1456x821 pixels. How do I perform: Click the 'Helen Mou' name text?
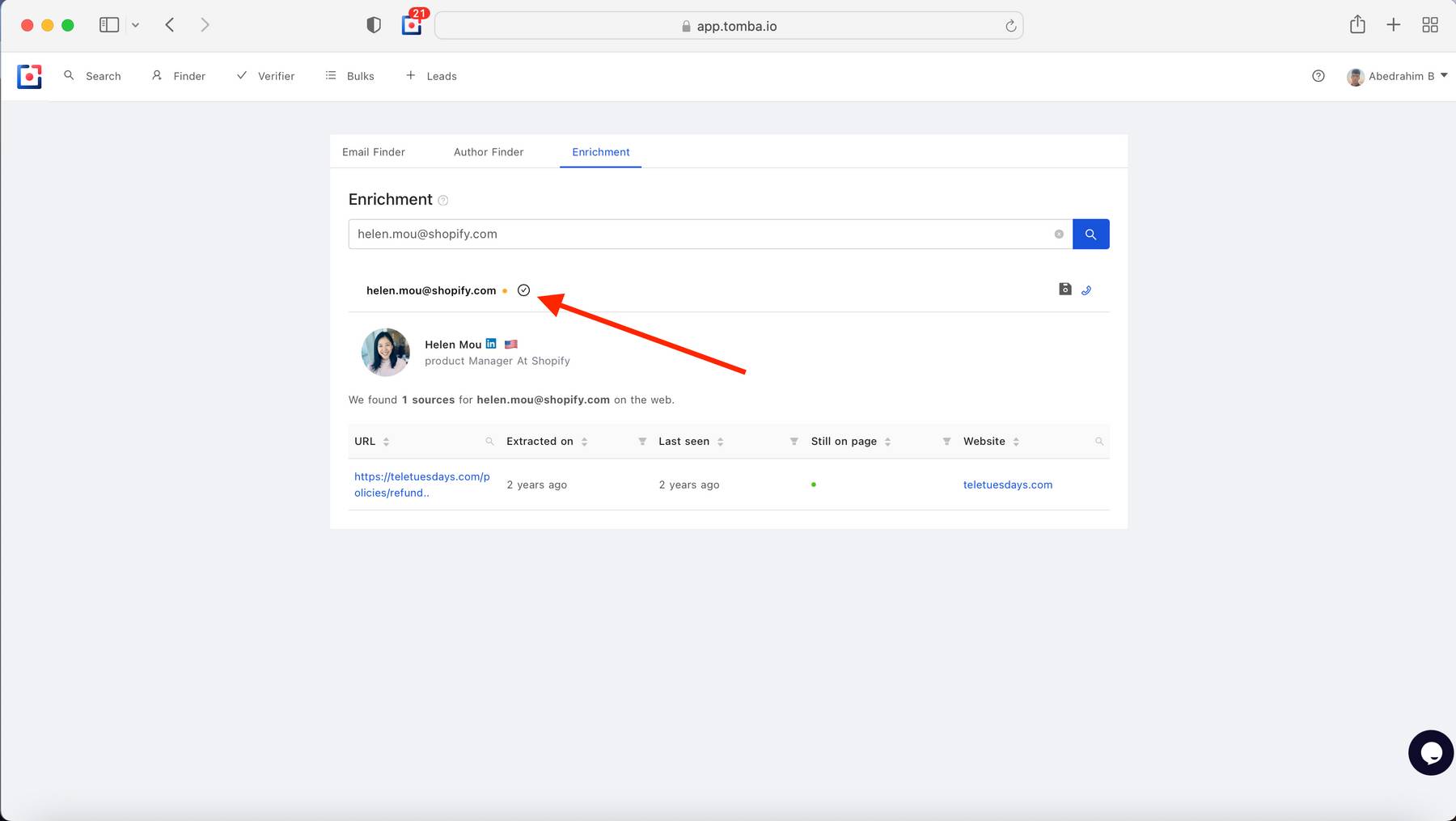pyautogui.click(x=453, y=345)
